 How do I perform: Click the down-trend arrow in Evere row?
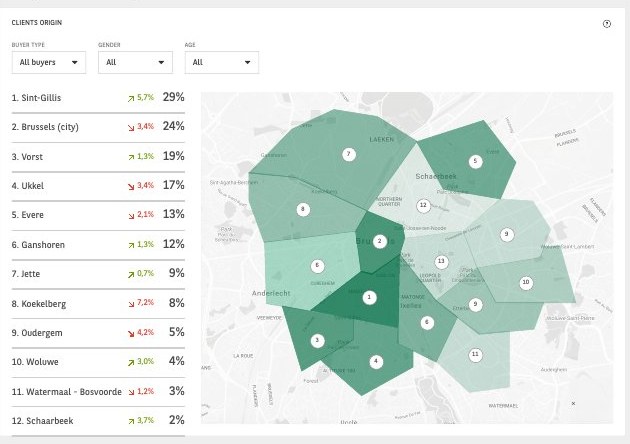click(x=131, y=216)
